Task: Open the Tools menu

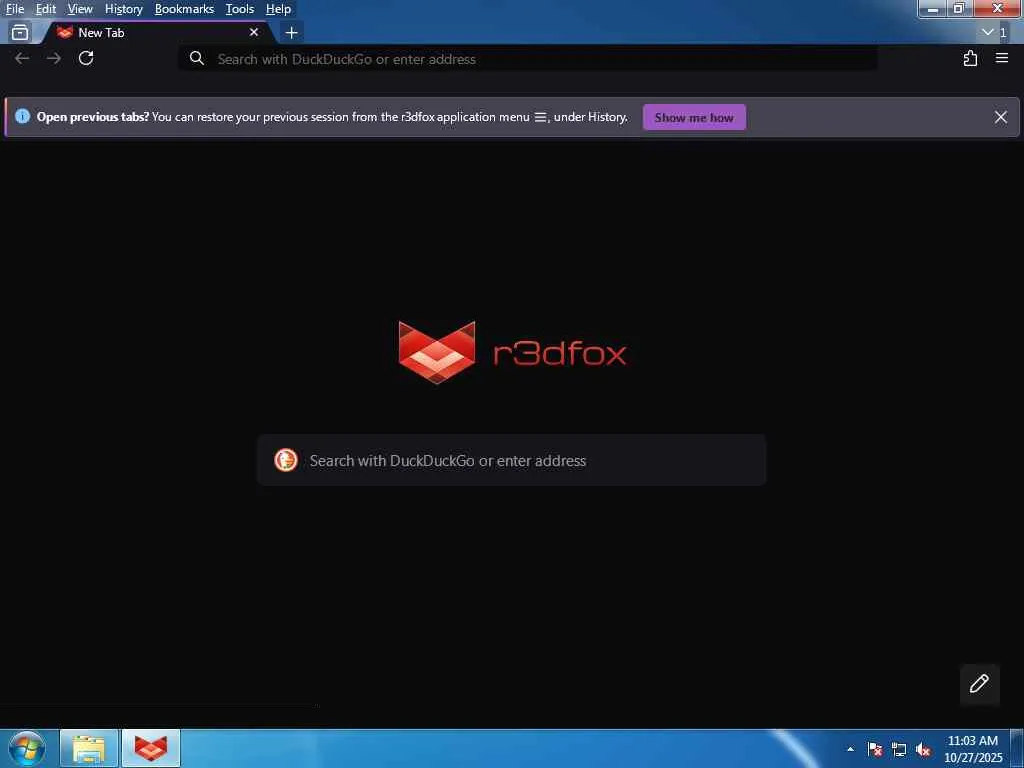Action: point(240,9)
